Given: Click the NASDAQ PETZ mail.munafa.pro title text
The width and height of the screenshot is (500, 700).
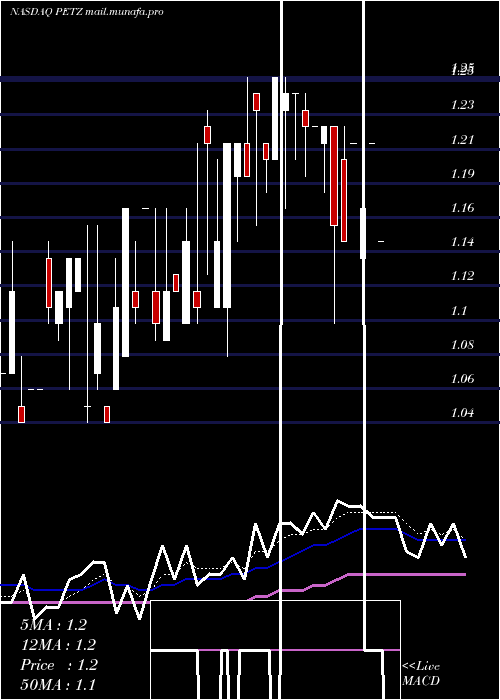Looking at the screenshot, I should (87, 12).
